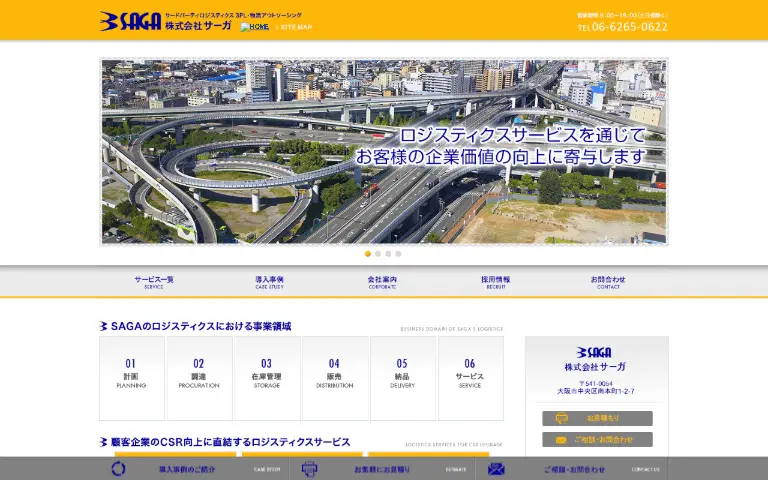Select the 04 販売 DISTRIBUTION card
768x480 pixels.
[335, 378]
